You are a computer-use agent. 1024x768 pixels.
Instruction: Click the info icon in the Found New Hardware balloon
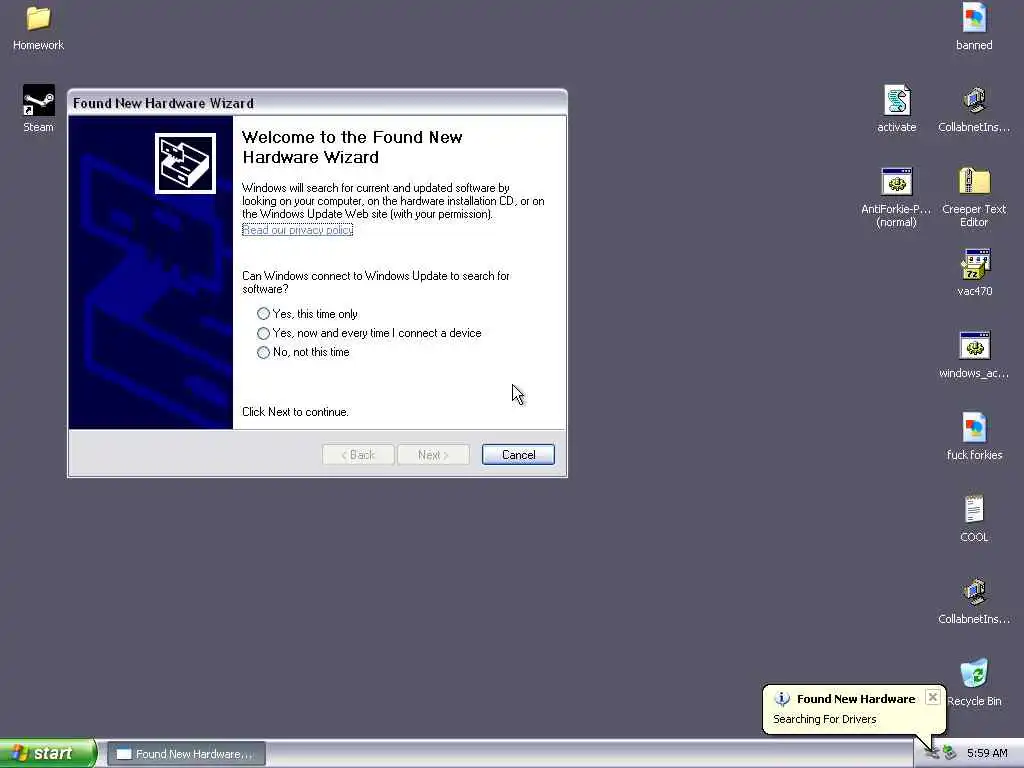(x=781, y=699)
